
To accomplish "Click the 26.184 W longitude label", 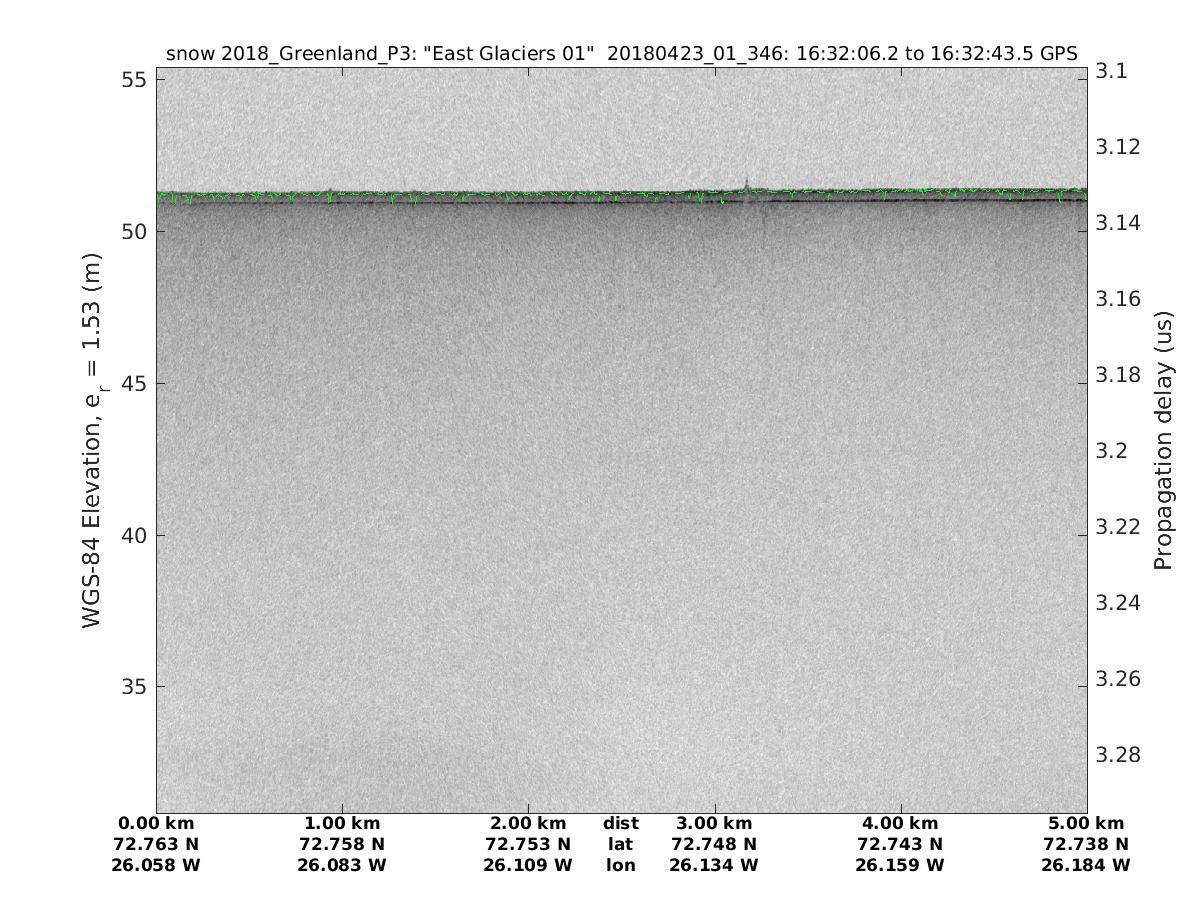I will pos(1086,865).
